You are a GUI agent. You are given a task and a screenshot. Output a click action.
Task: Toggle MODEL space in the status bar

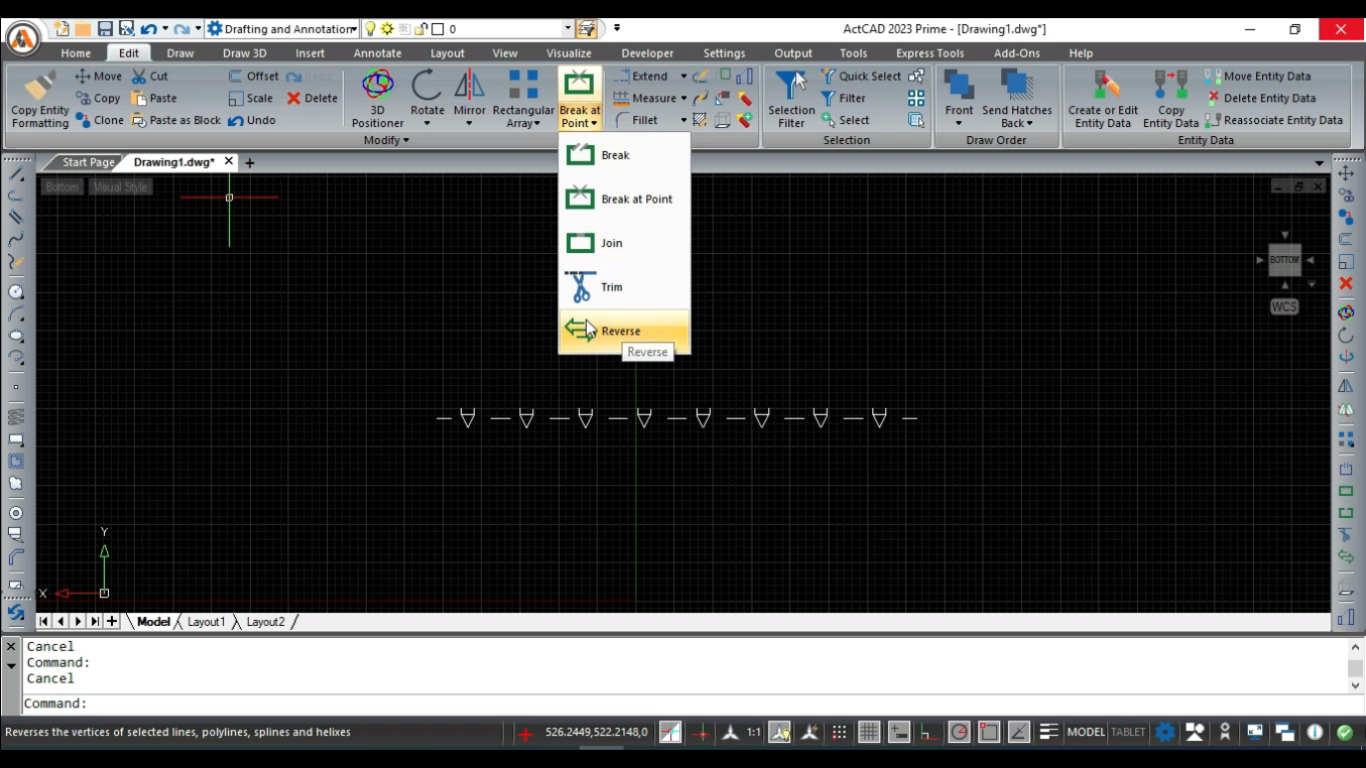(x=1086, y=732)
